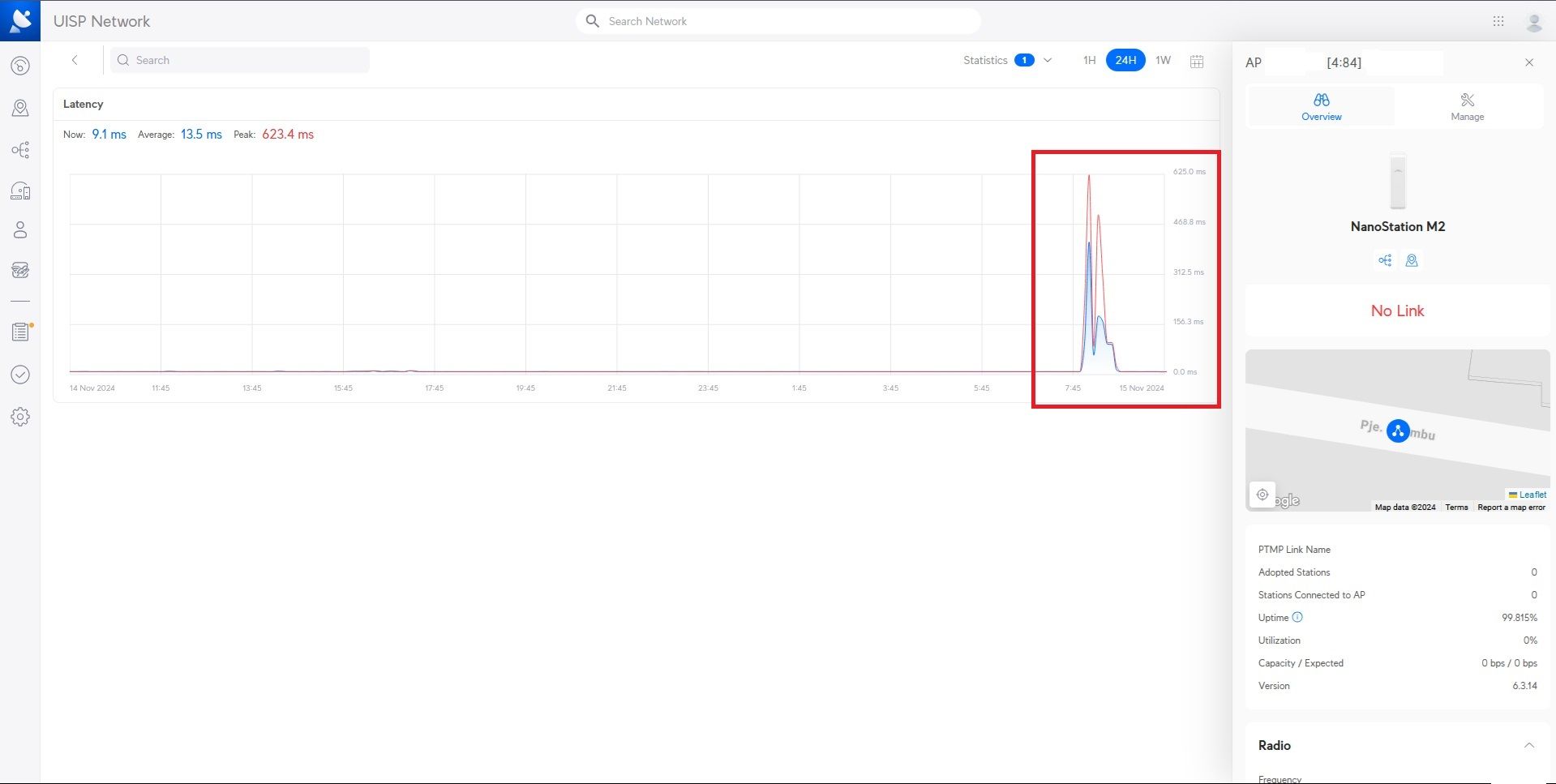Collapse the Radio section

1528,745
